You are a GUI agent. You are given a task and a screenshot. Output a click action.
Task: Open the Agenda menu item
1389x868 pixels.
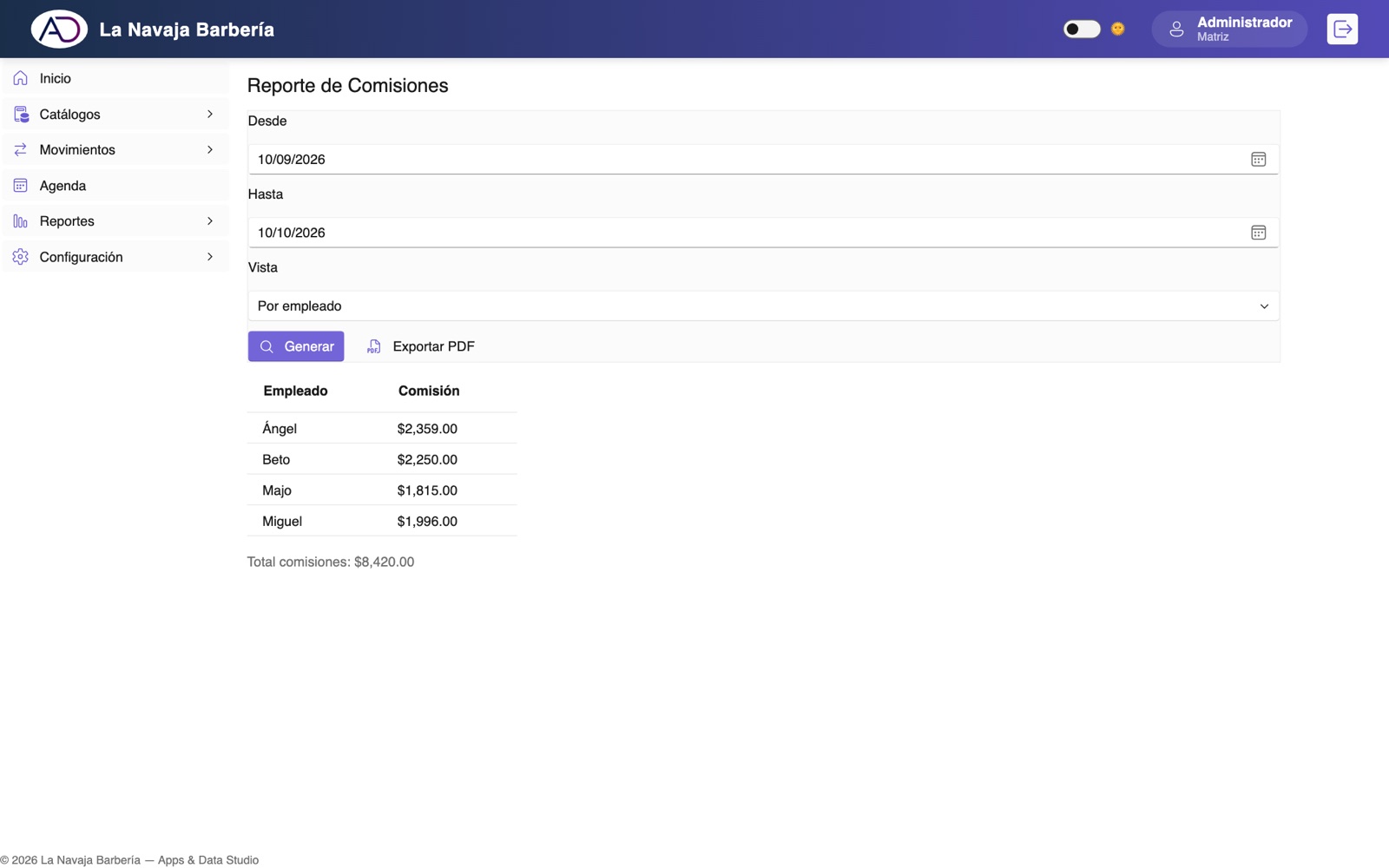[x=115, y=186]
